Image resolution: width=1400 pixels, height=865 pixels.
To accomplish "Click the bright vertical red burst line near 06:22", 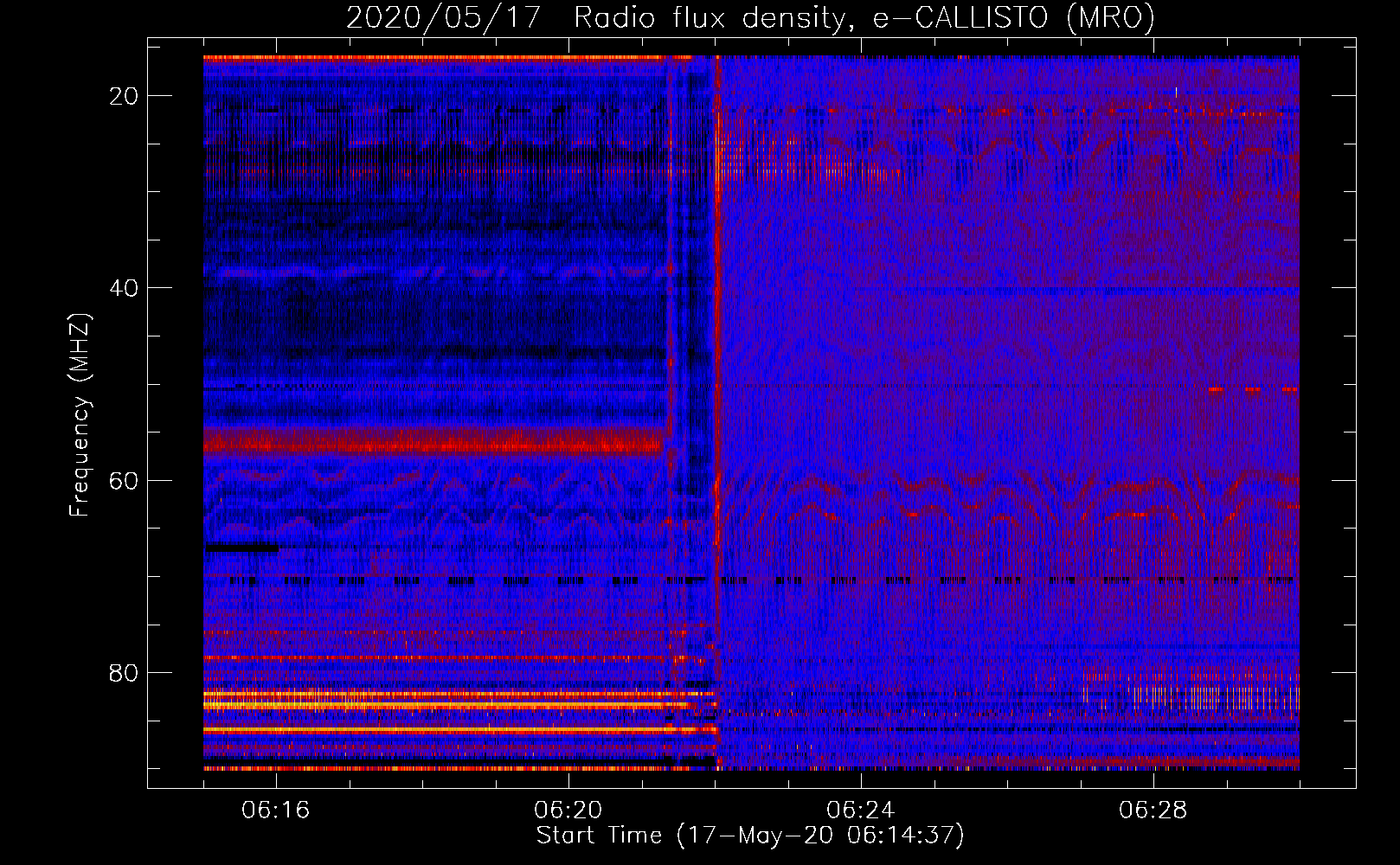I will tap(716, 413).
